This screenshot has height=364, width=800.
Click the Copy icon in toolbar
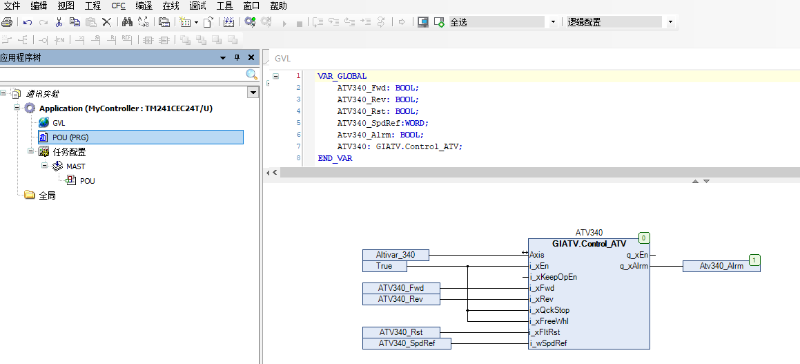pyautogui.click(x=74, y=22)
